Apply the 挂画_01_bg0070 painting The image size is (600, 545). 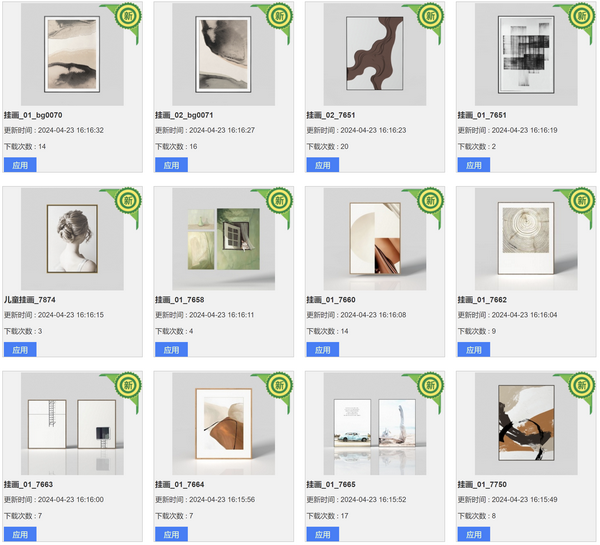pyautogui.click(x=20, y=165)
